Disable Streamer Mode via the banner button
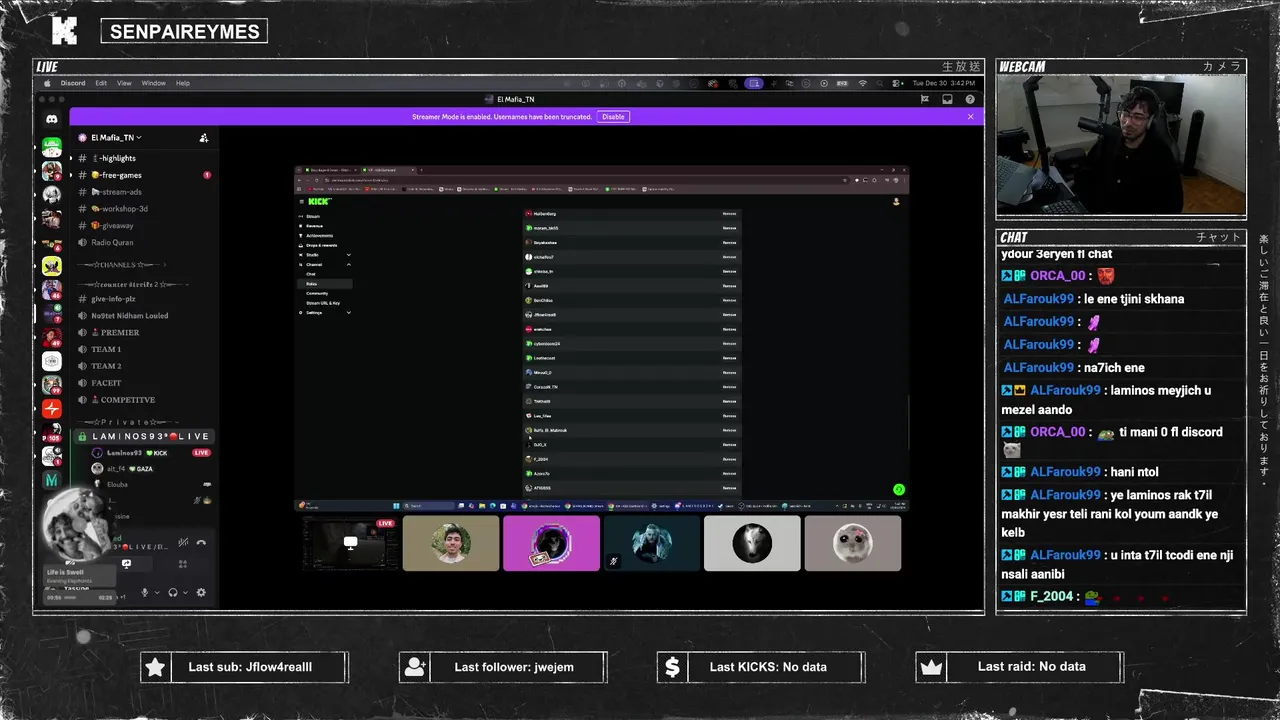Image resolution: width=1280 pixels, height=720 pixels. click(x=613, y=116)
